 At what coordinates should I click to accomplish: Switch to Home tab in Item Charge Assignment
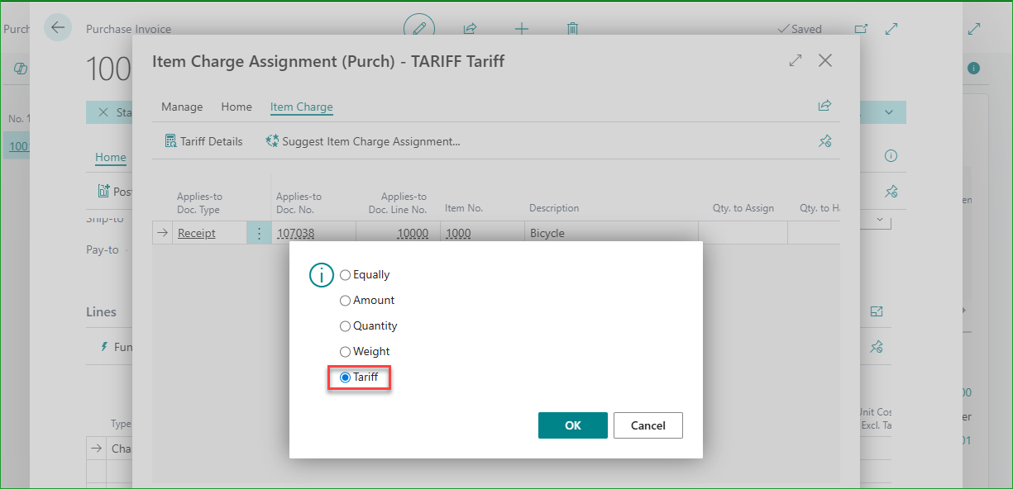tap(236, 107)
